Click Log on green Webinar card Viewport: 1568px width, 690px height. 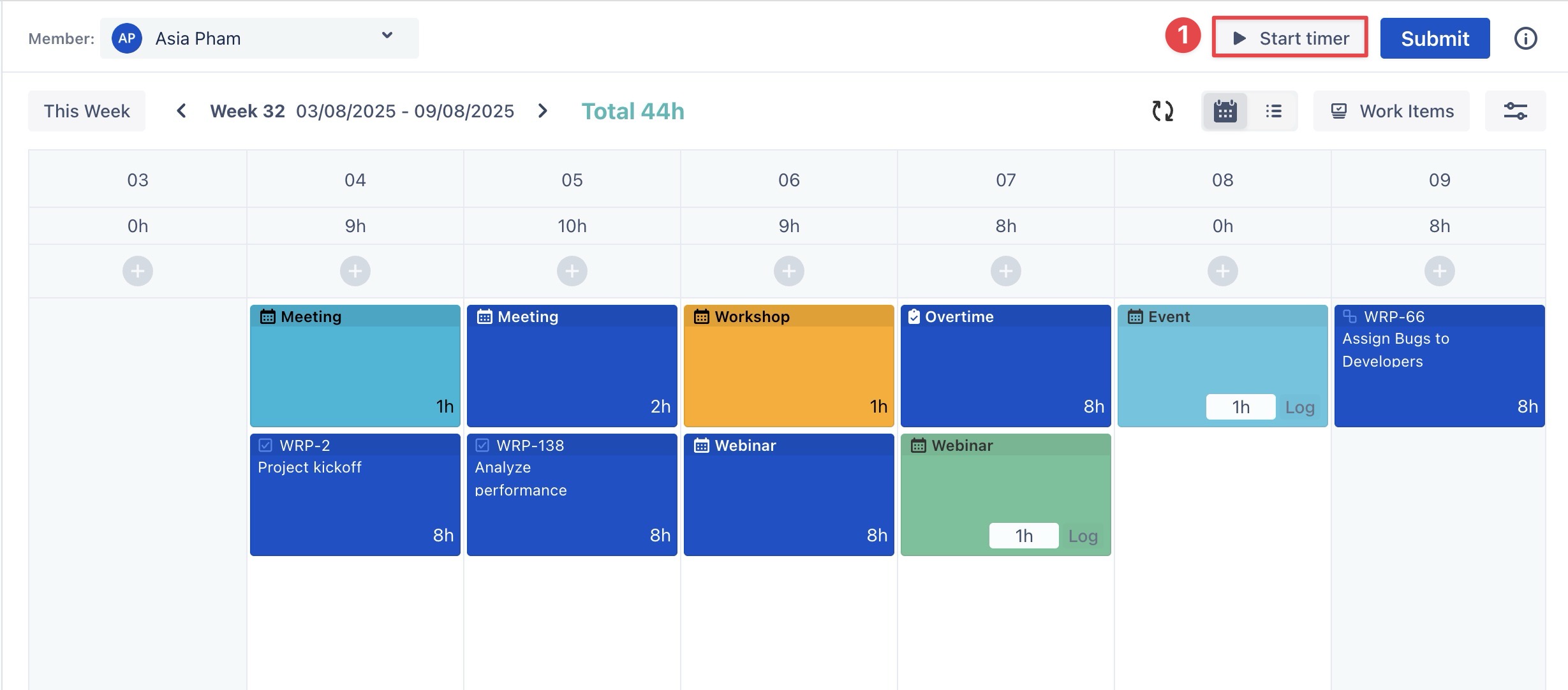1083,536
